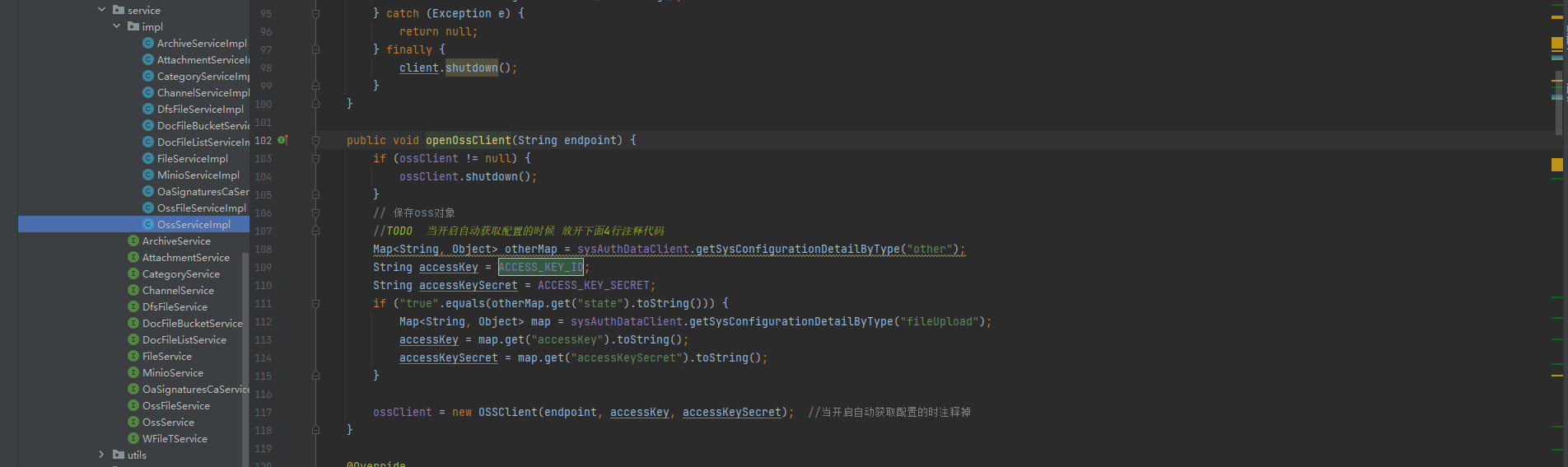This screenshot has height=467, width=1568.
Task: Click class icon of ChannelServiceImpl
Action: tap(148, 92)
